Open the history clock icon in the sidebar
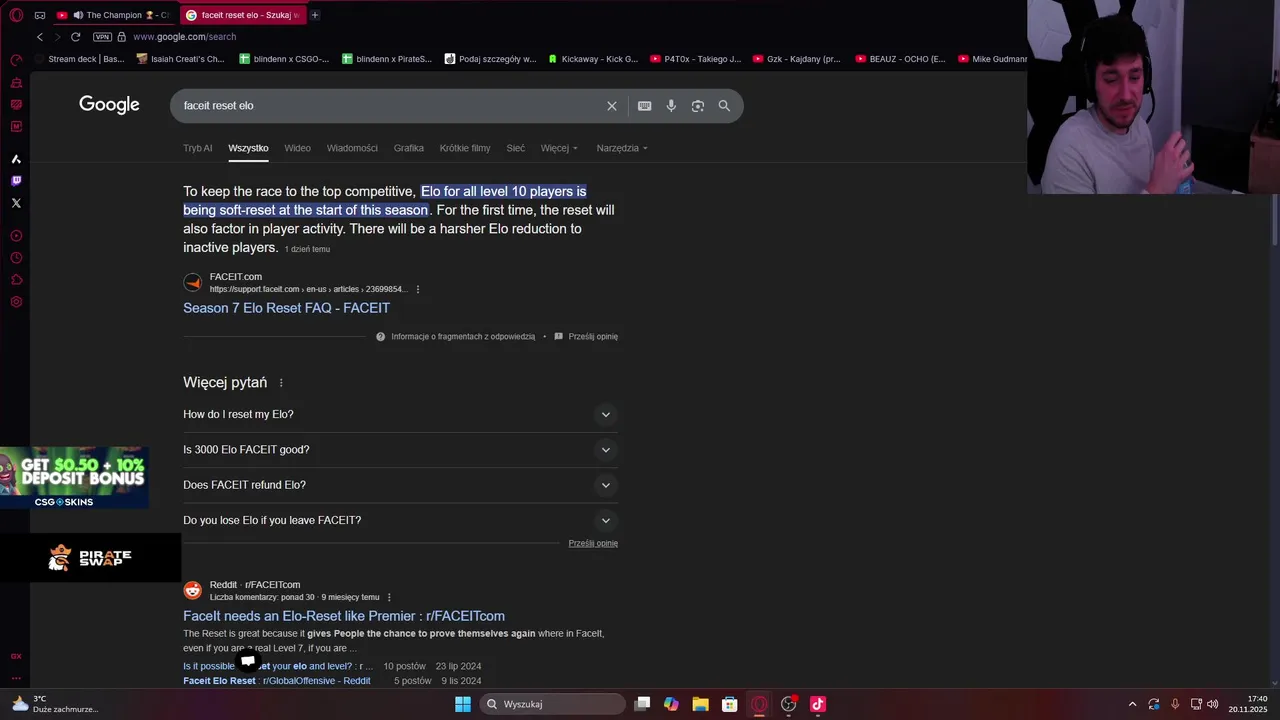The image size is (1280, 720). pos(16,258)
